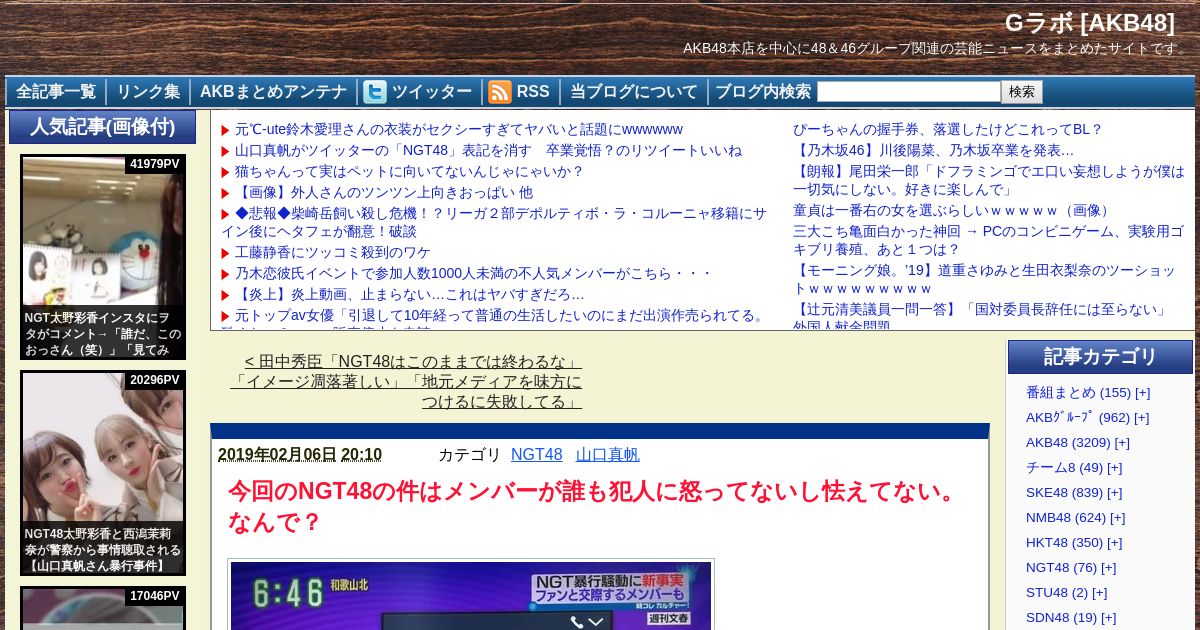Open 【モーニング娘。'19】道重さゆみ link
The image size is (1200, 630).
[984, 279]
